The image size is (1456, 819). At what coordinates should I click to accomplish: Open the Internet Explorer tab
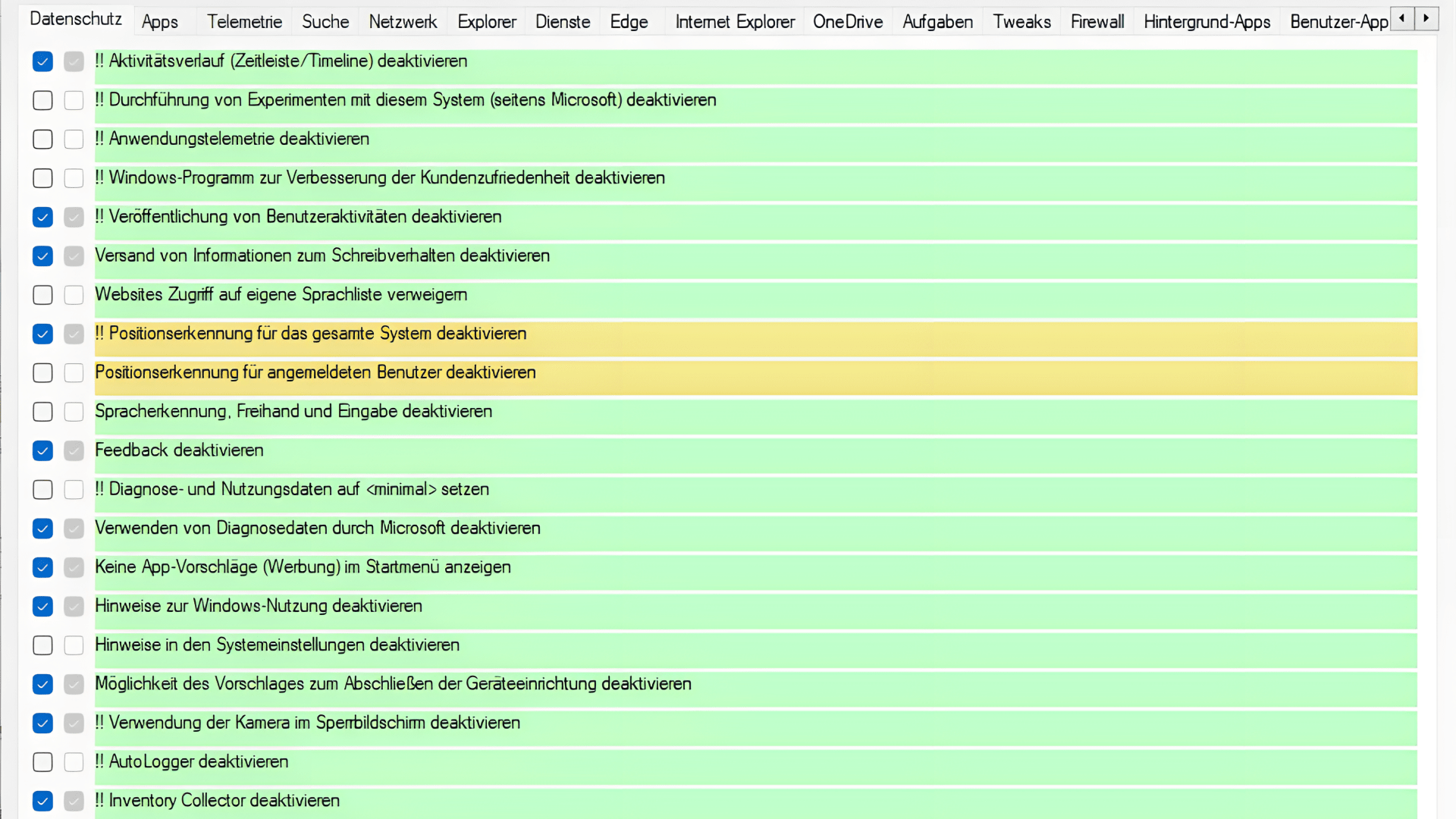734,22
